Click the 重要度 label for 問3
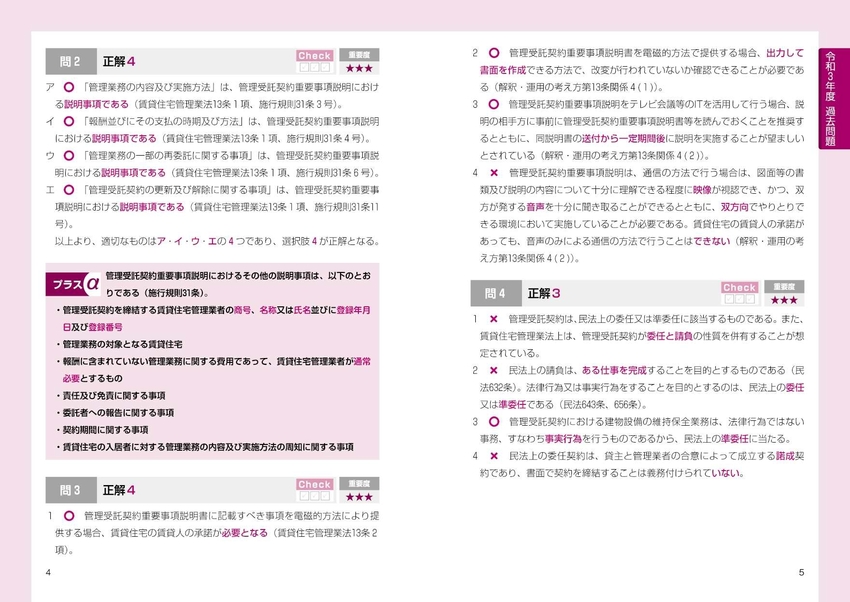This screenshot has height=602, width=850. [359, 483]
